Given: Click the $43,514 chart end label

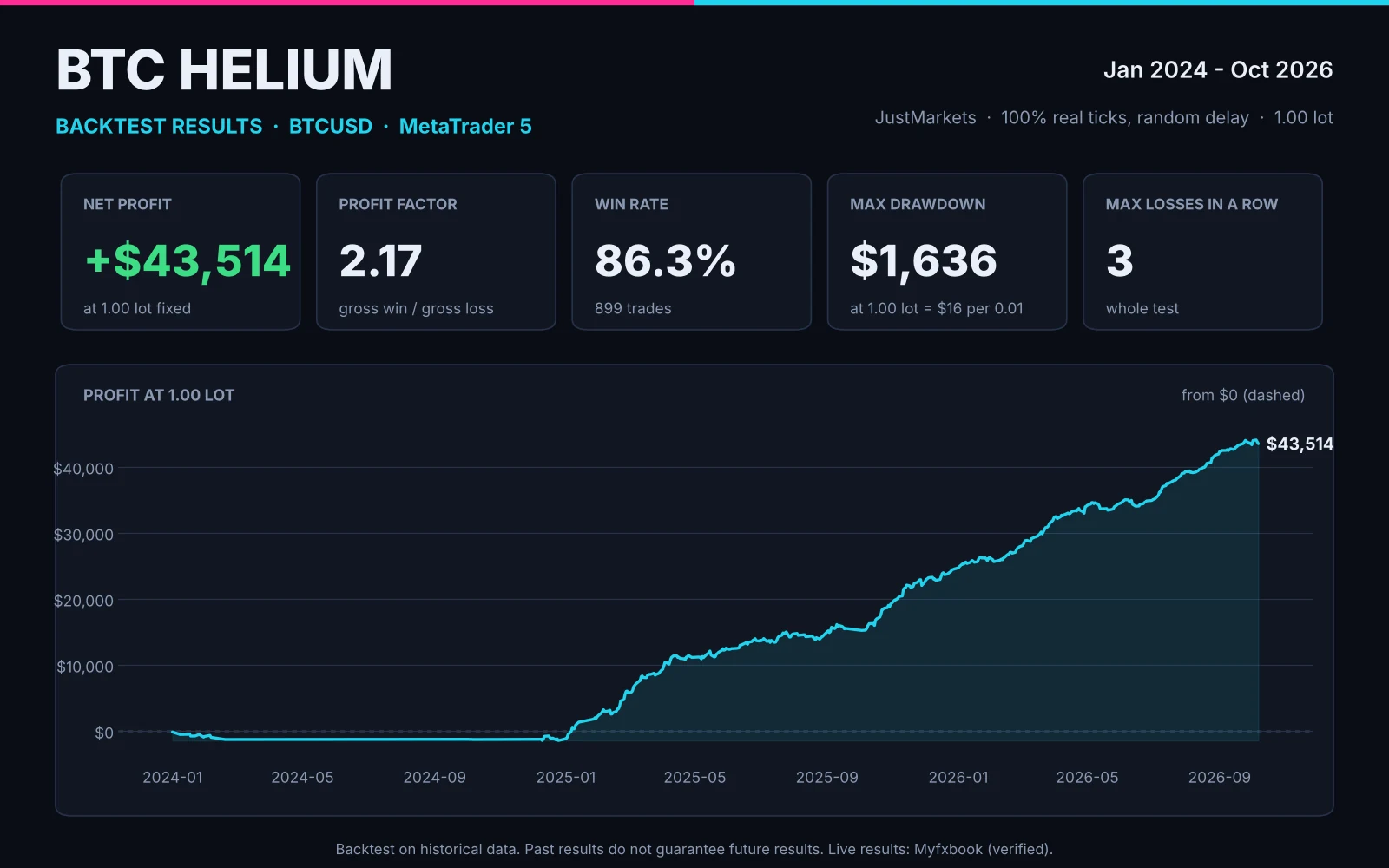Looking at the screenshot, I should click(x=1300, y=444).
